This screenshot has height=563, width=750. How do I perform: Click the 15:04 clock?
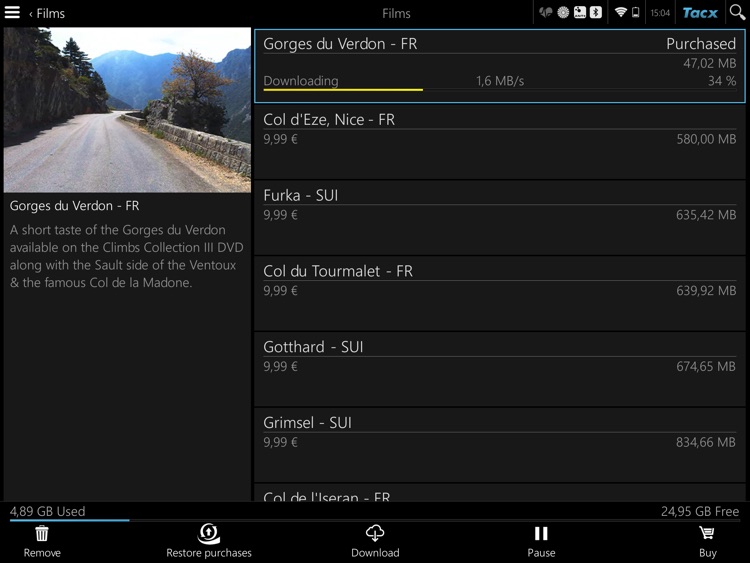point(660,13)
